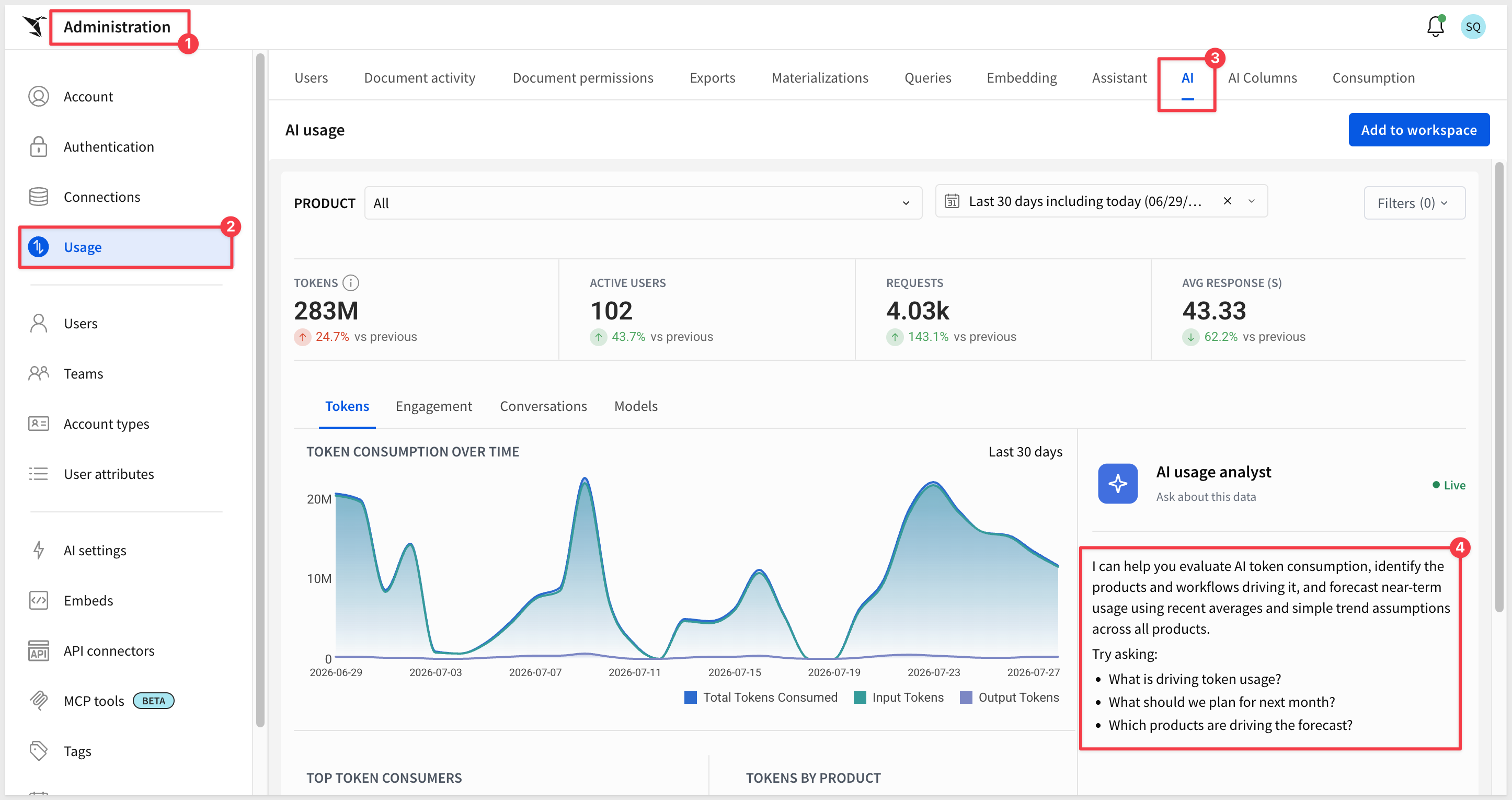The width and height of the screenshot is (1512, 800).
Task: Switch to the Engagement tab
Action: (x=433, y=406)
